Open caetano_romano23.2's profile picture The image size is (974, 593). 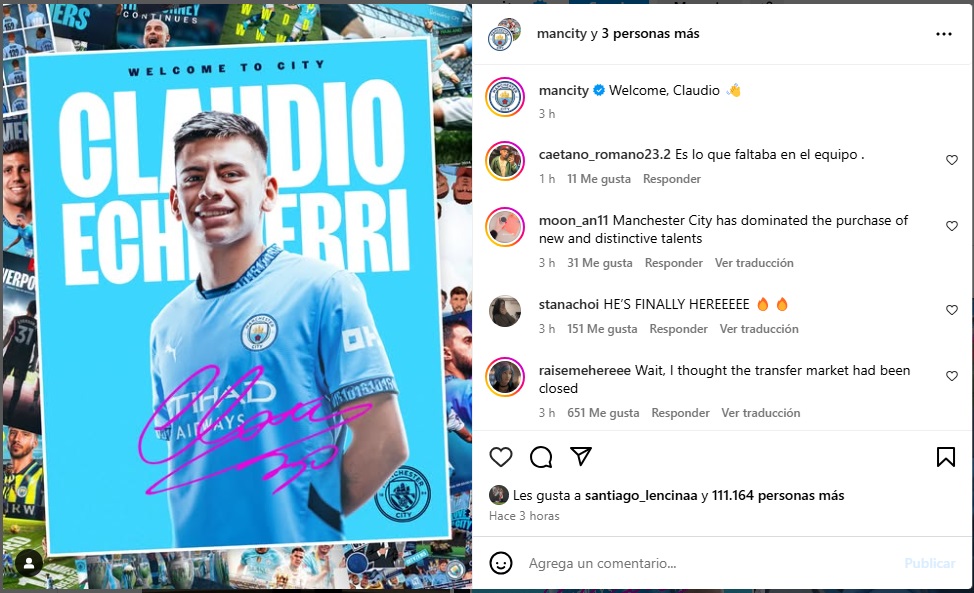pyautogui.click(x=505, y=161)
